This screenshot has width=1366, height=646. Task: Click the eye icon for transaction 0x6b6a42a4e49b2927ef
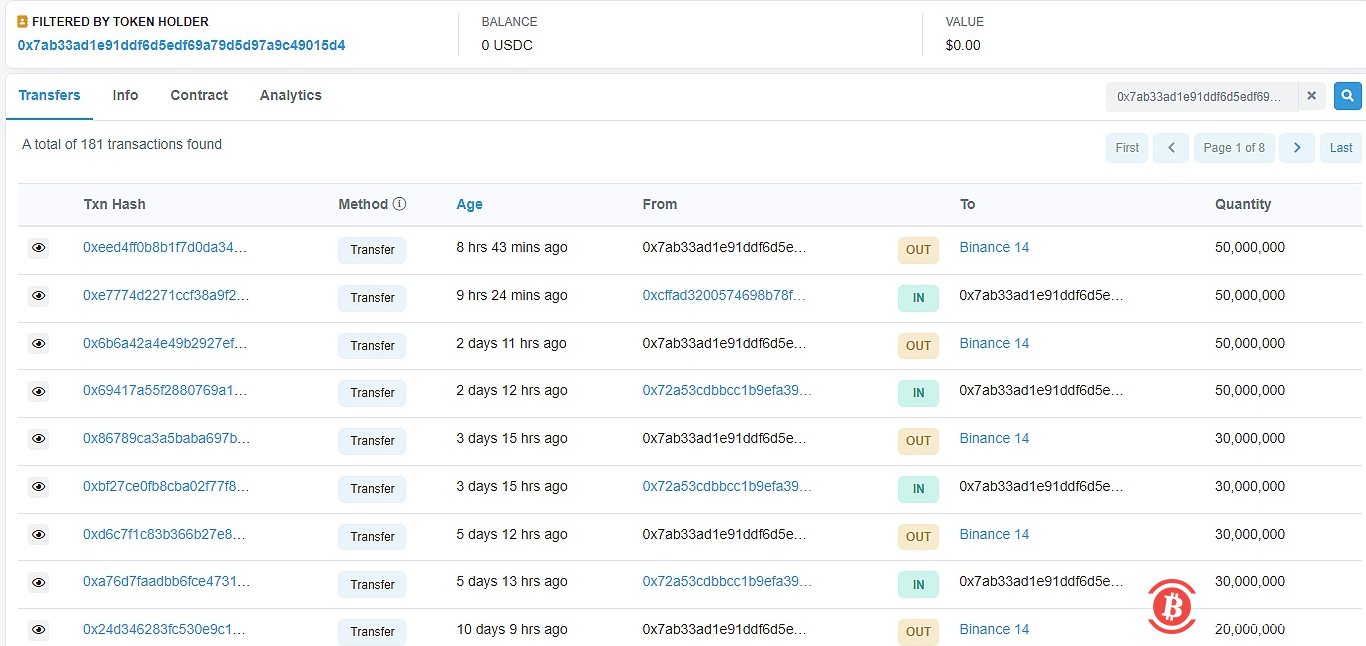pyautogui.click(x=38, y=344)
